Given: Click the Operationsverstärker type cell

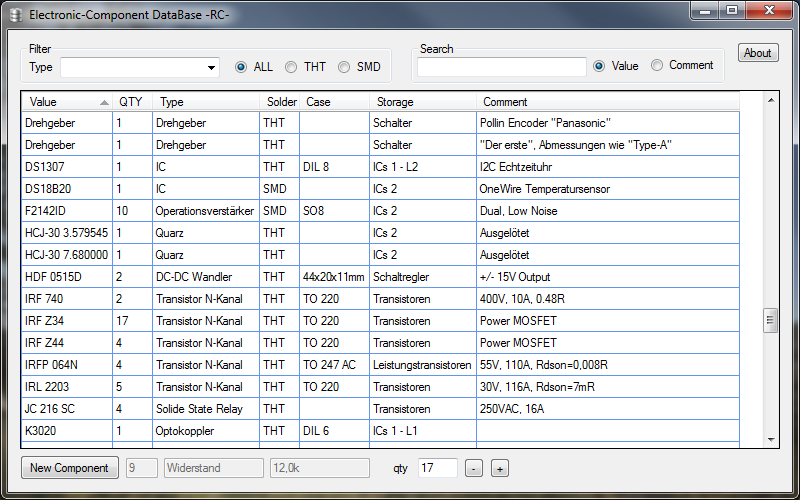Looking at the screenshot, I should 206,211.
